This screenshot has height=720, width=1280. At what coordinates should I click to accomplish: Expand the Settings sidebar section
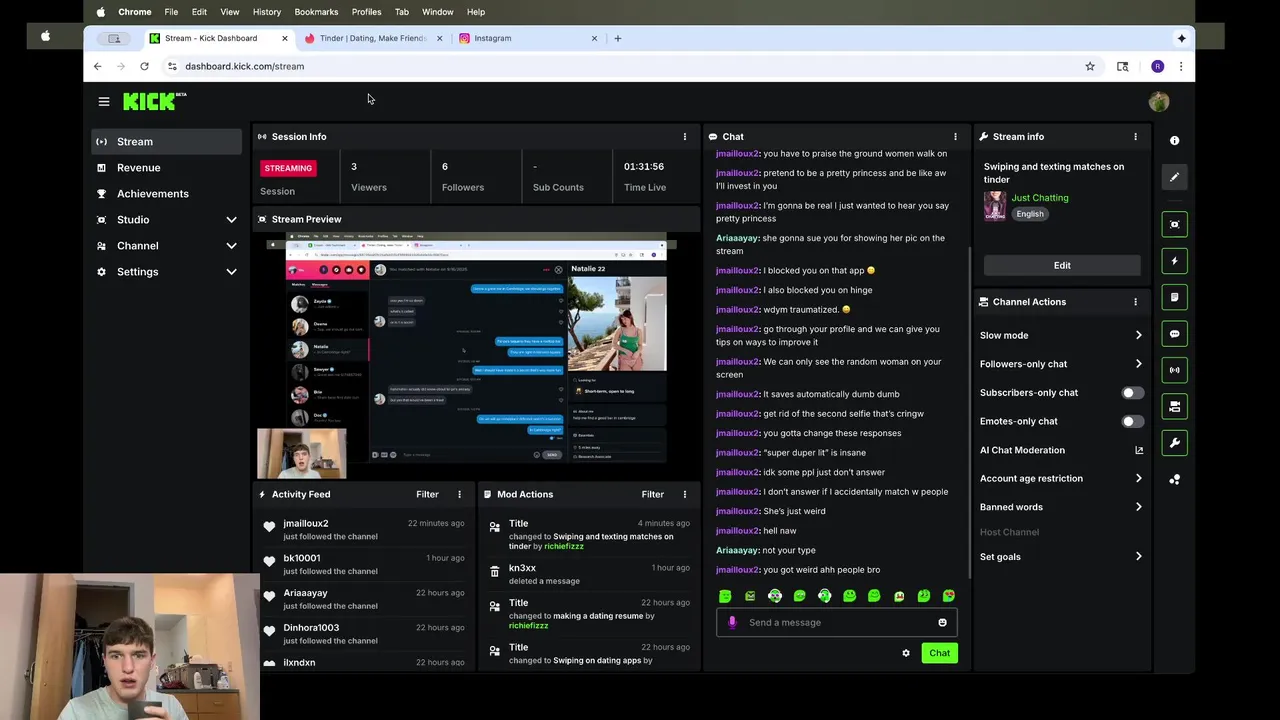pyautogui.click(x=231, y=272)
